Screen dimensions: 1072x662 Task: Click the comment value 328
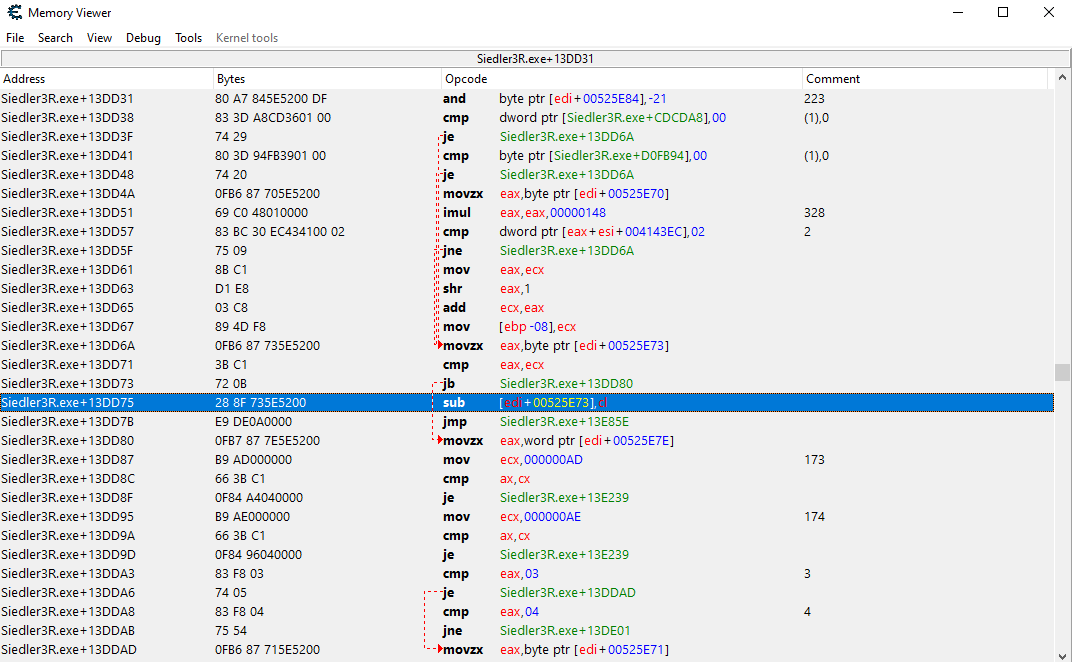[814, 213]
